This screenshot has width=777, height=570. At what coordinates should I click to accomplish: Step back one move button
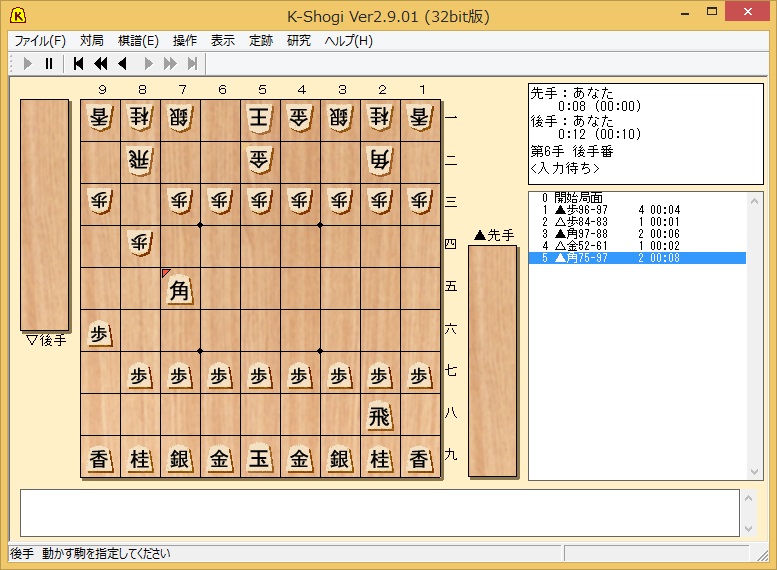pyautogui.click(x=122, y=63)
